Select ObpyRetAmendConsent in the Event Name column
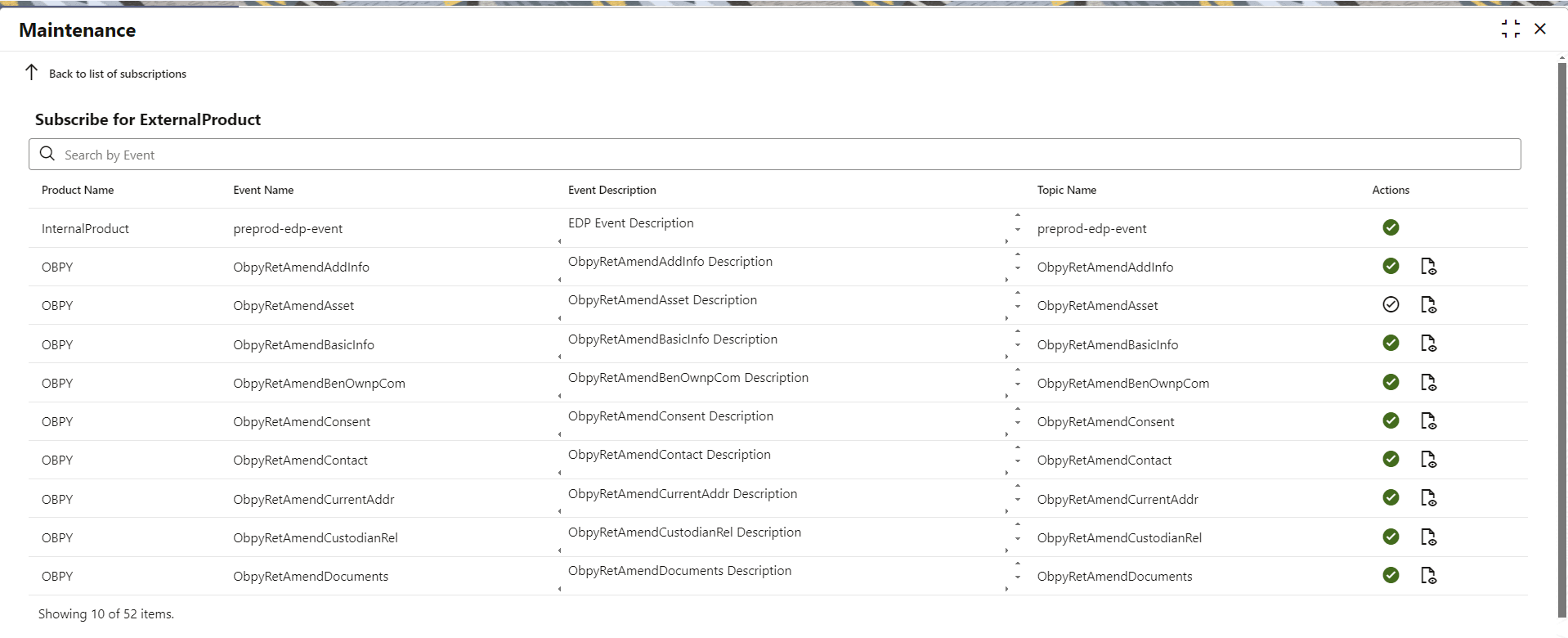The height and width of the screenshot is (638, 1568). (x=302, y=422)
